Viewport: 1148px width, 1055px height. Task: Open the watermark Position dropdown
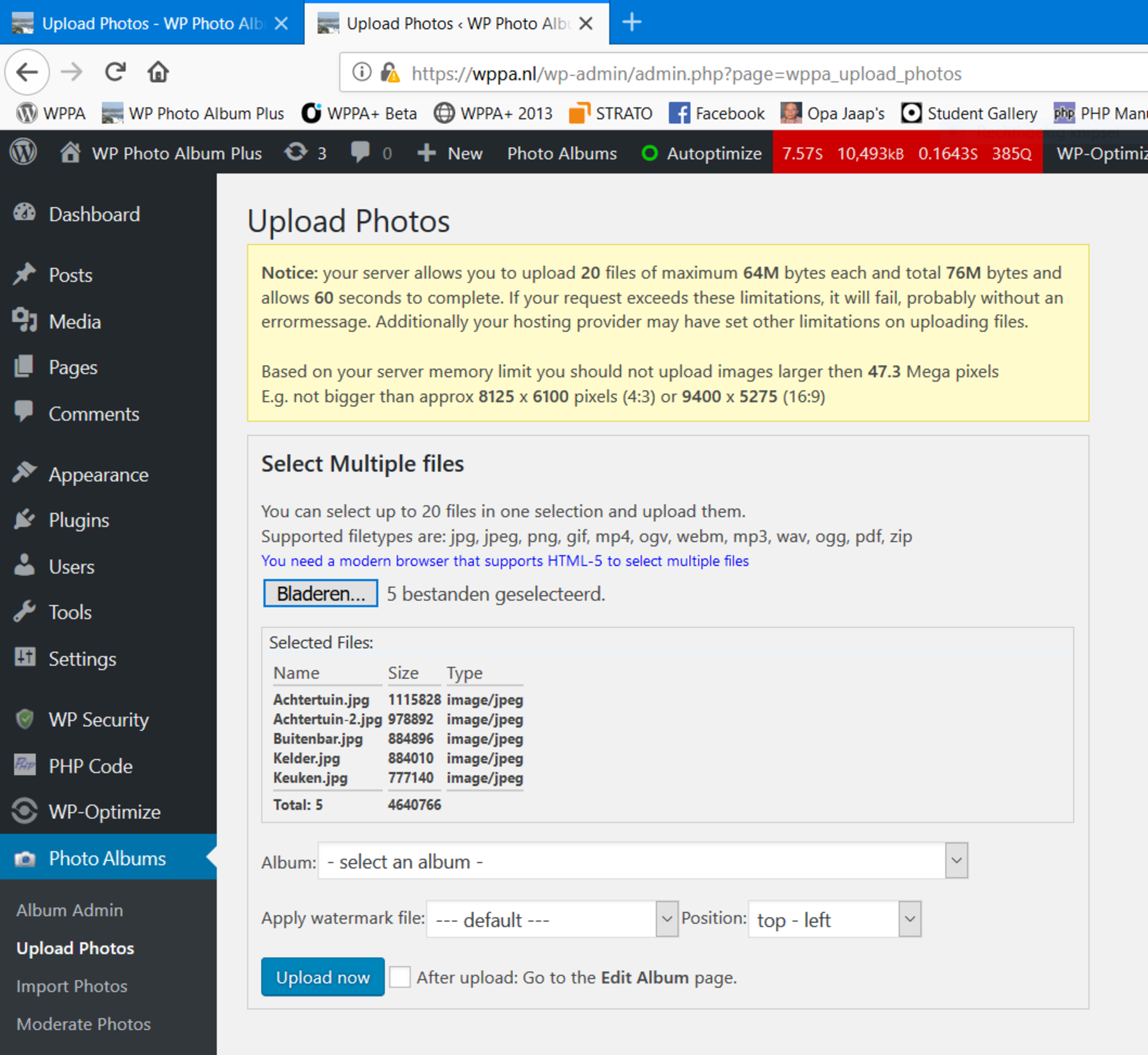(834, 920)
